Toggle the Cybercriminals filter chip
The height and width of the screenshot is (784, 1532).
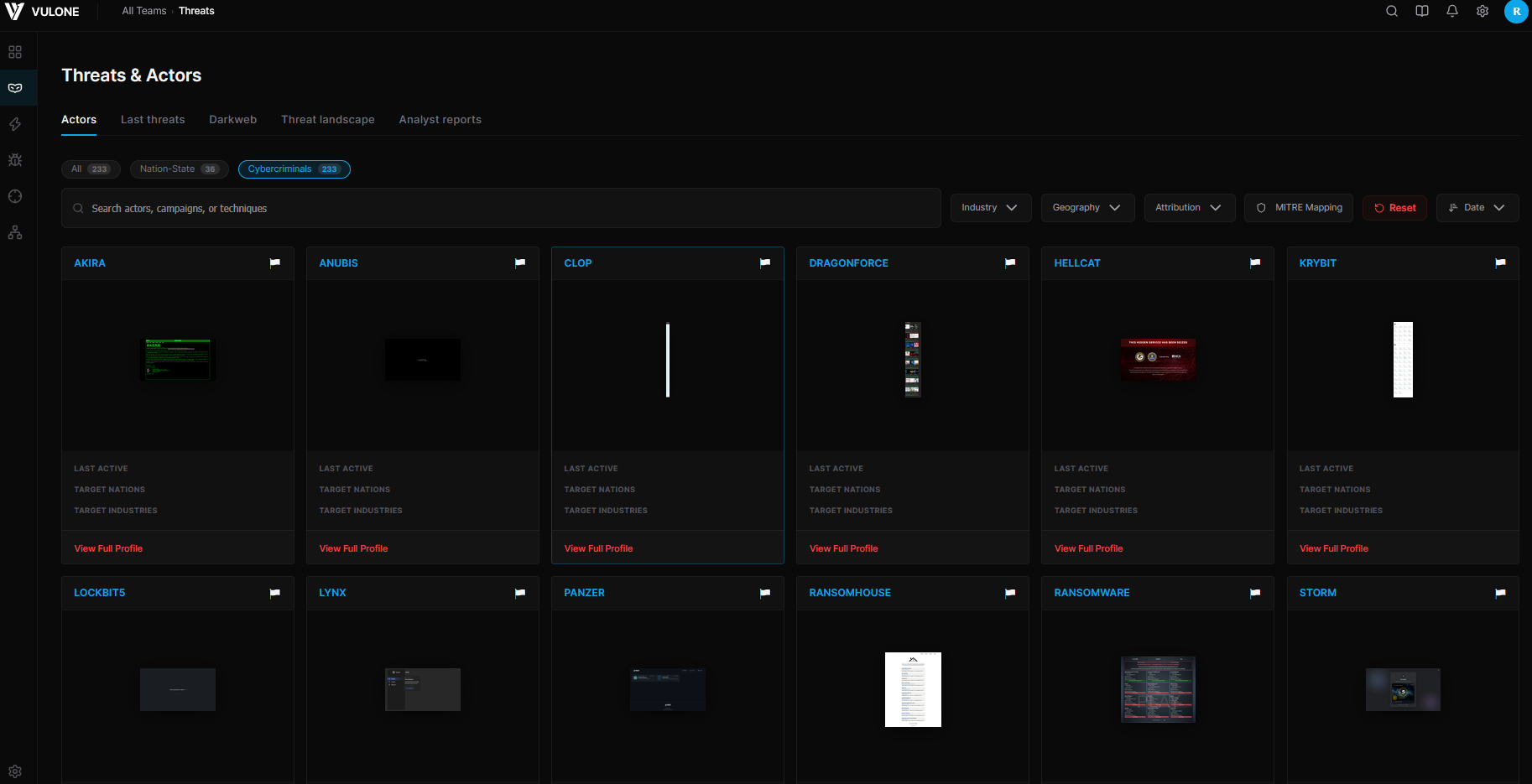coord(294,169)
